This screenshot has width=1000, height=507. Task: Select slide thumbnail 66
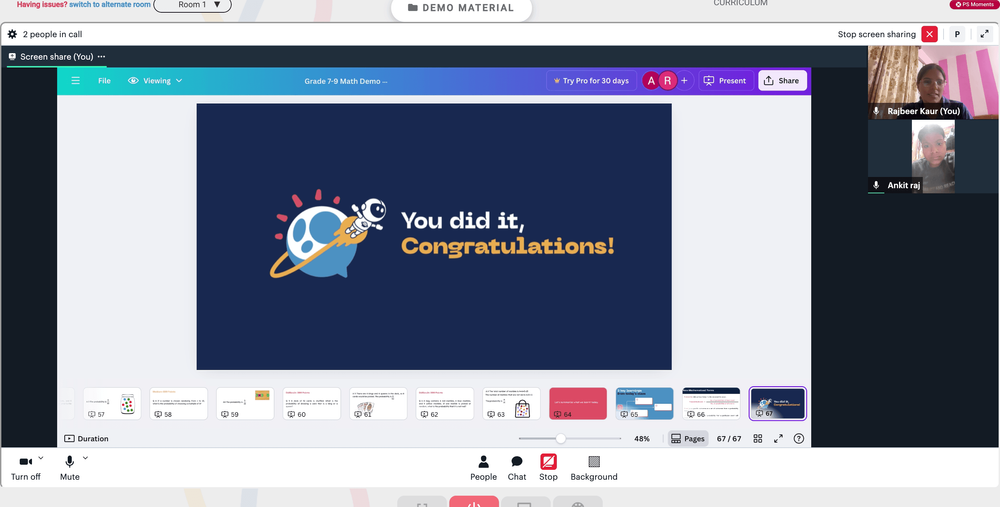[711, 404]
